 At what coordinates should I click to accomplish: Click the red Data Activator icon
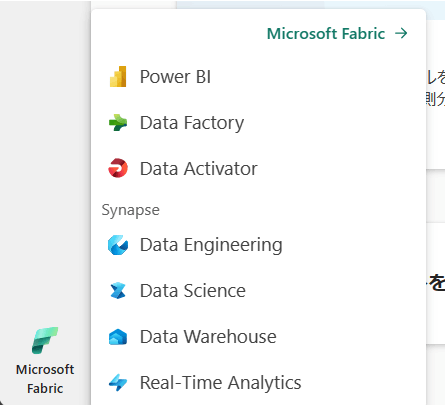click(x=118, y=168)
